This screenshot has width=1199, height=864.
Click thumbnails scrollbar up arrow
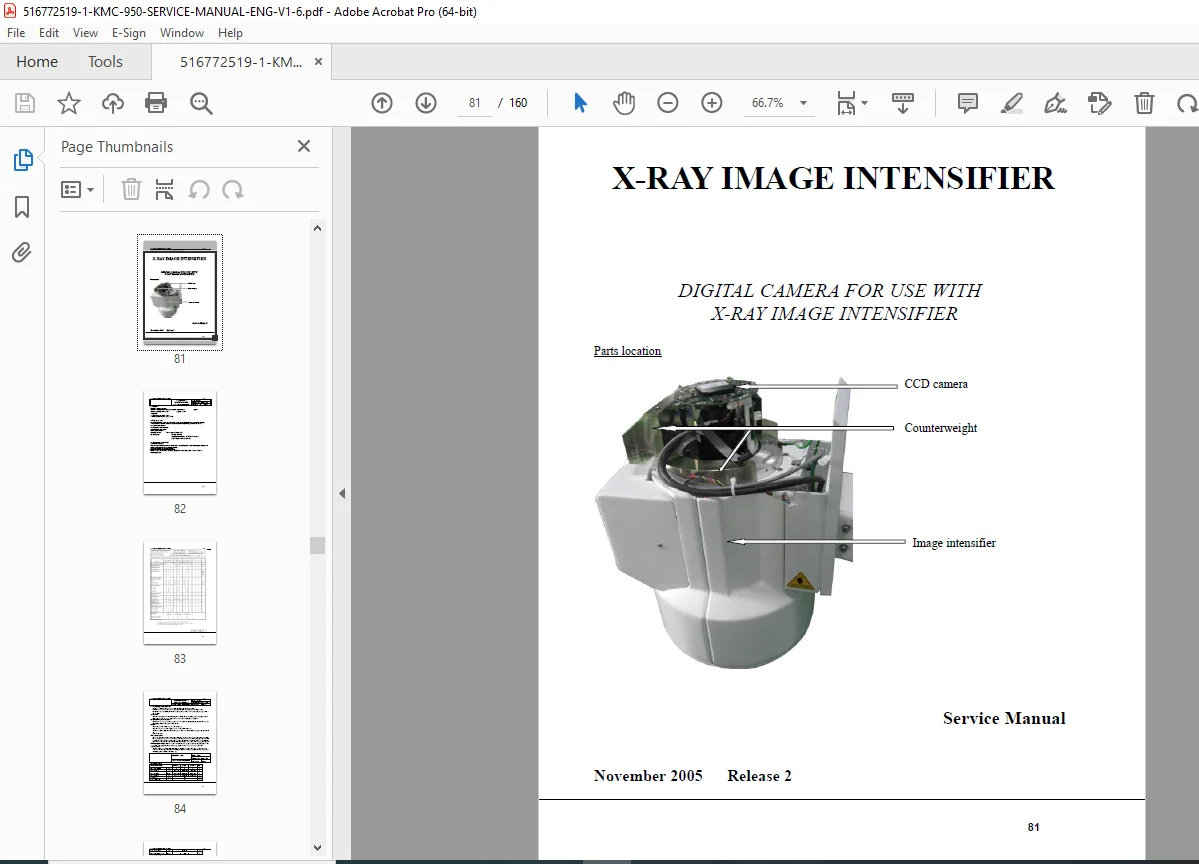tap(317, 228)
